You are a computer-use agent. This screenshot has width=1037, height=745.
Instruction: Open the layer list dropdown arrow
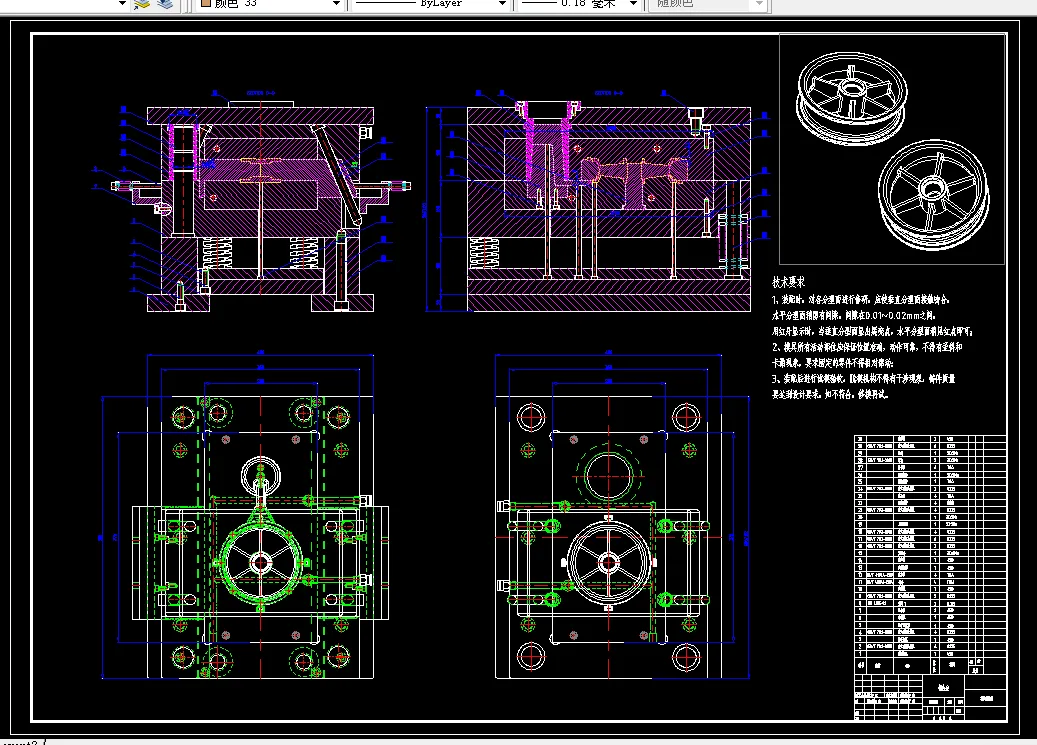(x=122, y=3)
